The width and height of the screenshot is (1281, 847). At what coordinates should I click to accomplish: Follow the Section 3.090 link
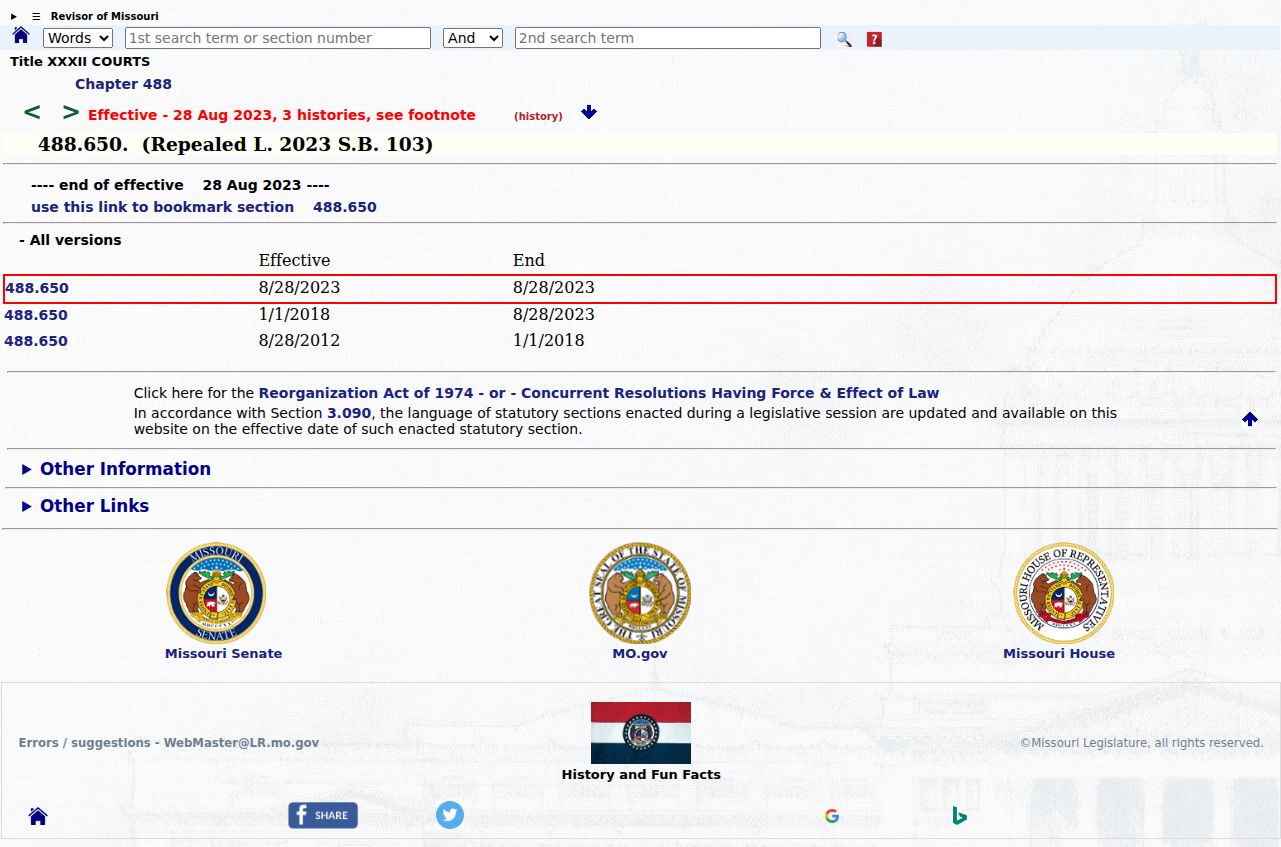click(x=349, y=413)
